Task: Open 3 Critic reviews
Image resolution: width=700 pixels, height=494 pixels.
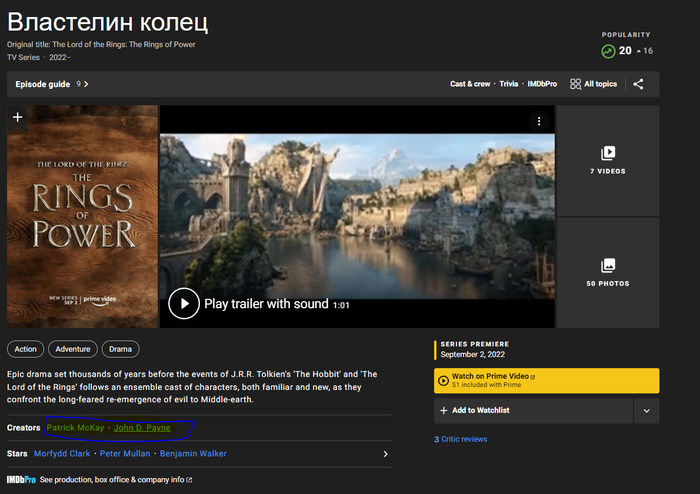Action: [x=461, y=439]
